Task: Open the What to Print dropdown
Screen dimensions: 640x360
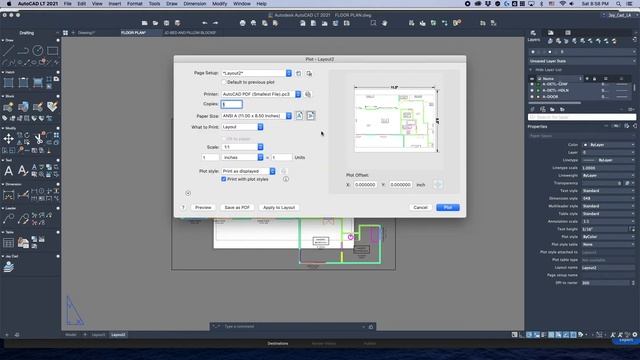Action: [242, 127]
